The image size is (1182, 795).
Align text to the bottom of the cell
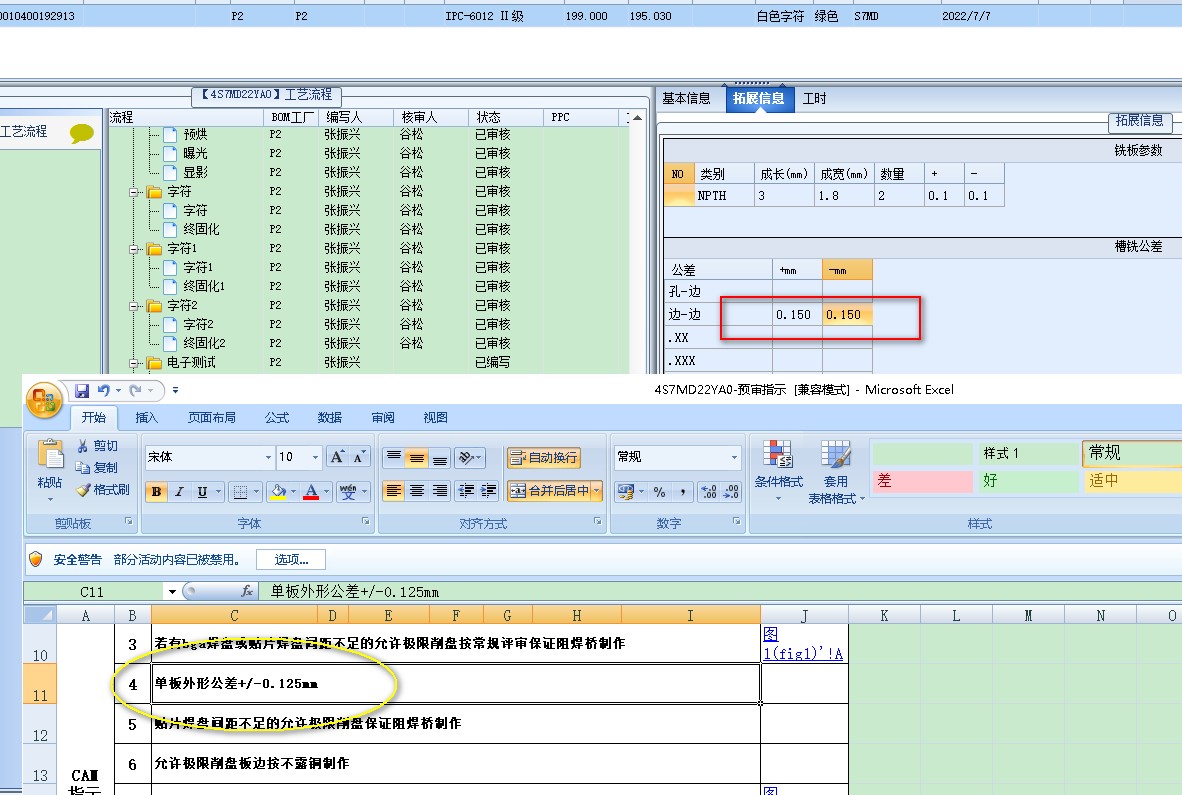click(439, 457)
